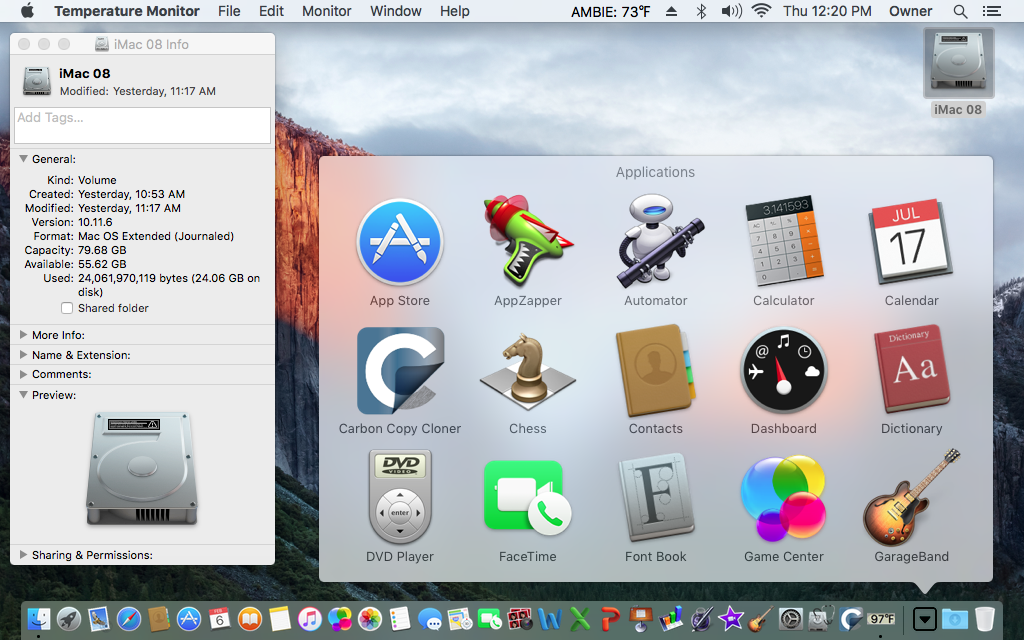Viewport: 1024px width, 640px height.
Task: Open the Chess app icon
Action: pyautogui.click(x=528, y=370)
